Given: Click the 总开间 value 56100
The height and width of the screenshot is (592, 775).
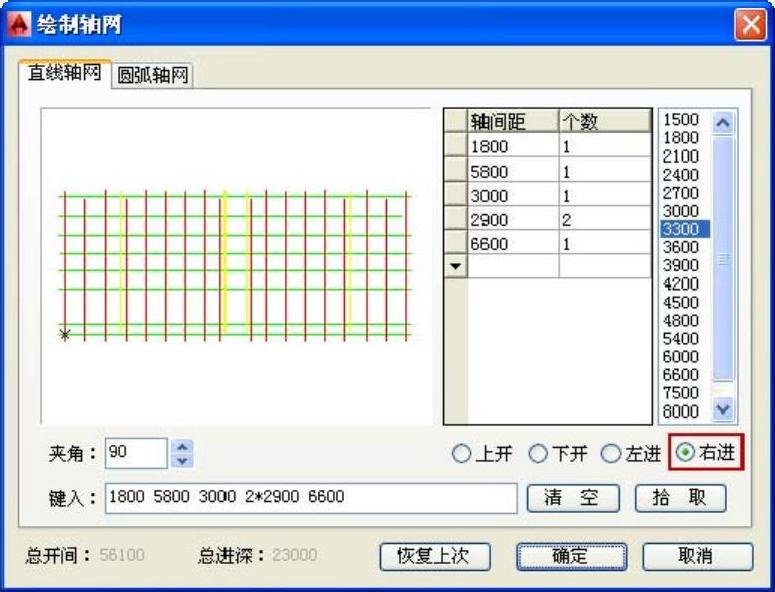Looking at the screenshot, I should click(122, 555).
